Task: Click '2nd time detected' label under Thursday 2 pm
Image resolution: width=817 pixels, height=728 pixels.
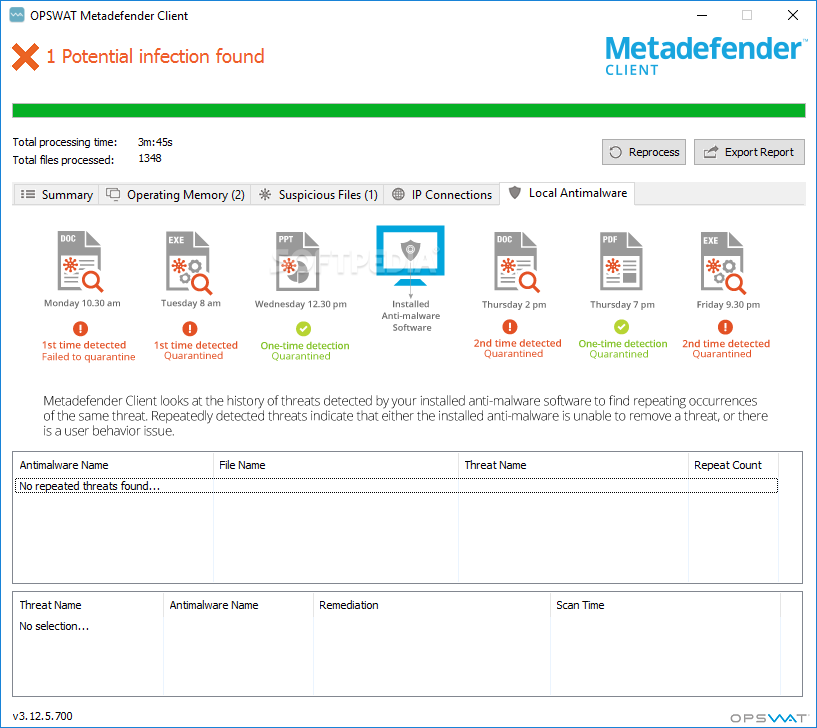Action: [517, 343]
